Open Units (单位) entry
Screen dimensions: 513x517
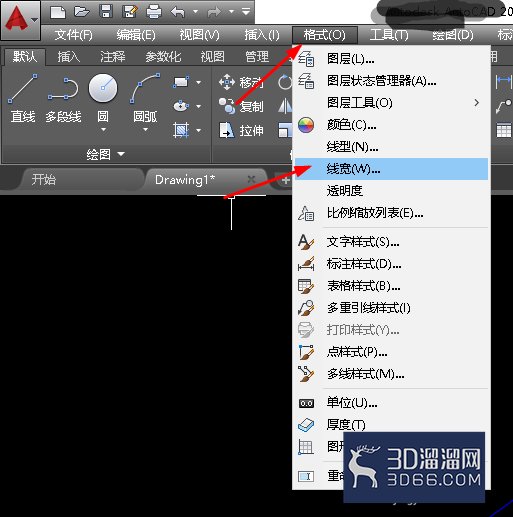click(391, 403)
